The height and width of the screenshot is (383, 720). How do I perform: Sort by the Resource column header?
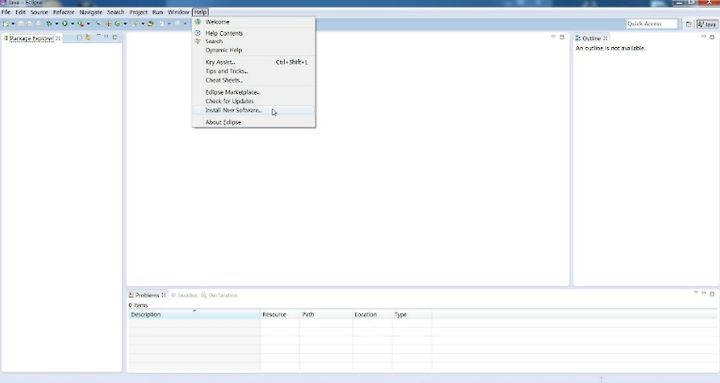(x=280, y=315)
